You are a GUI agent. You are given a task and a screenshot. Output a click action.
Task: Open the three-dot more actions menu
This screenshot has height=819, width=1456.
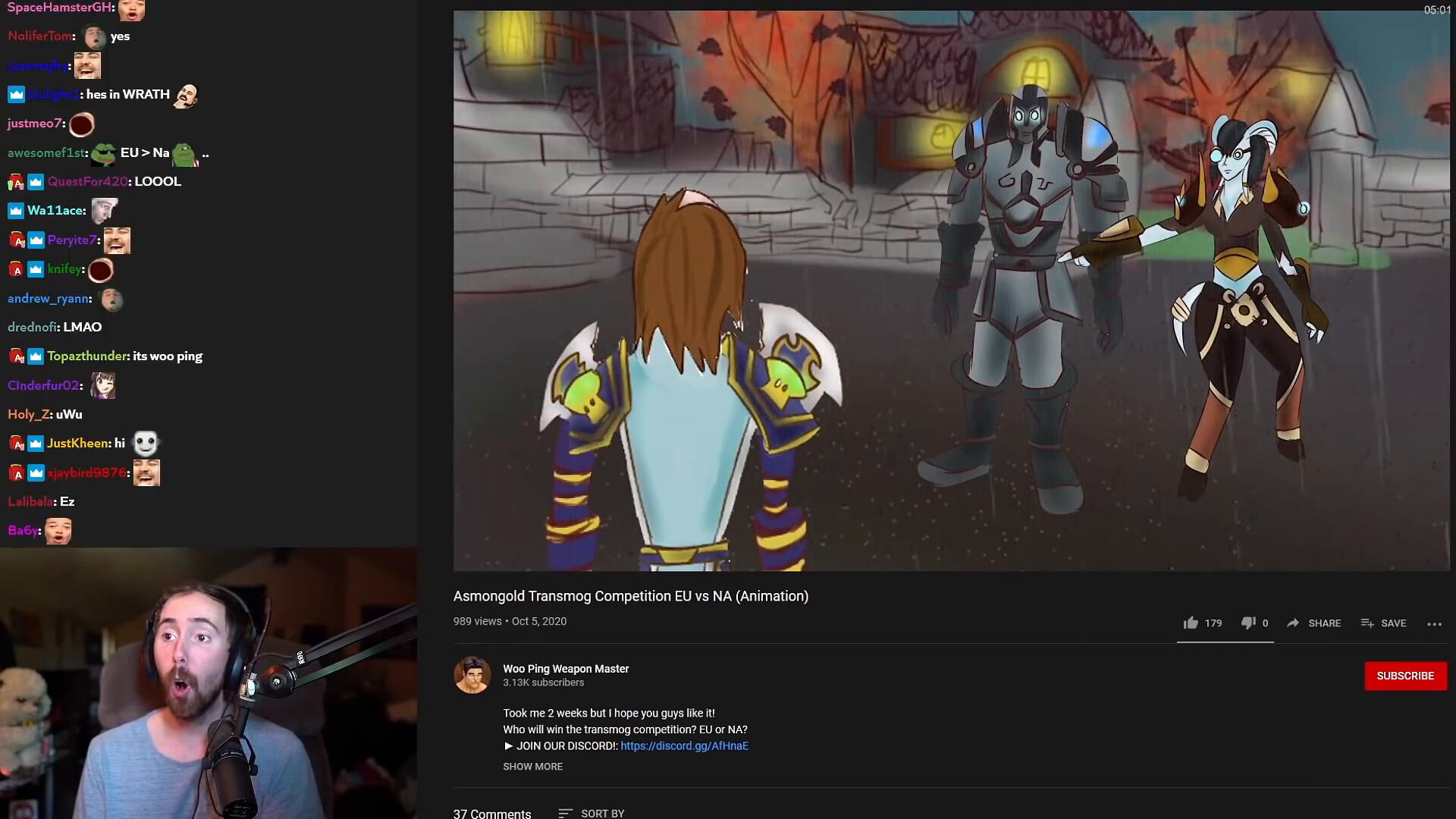[x=1434, y=623]
